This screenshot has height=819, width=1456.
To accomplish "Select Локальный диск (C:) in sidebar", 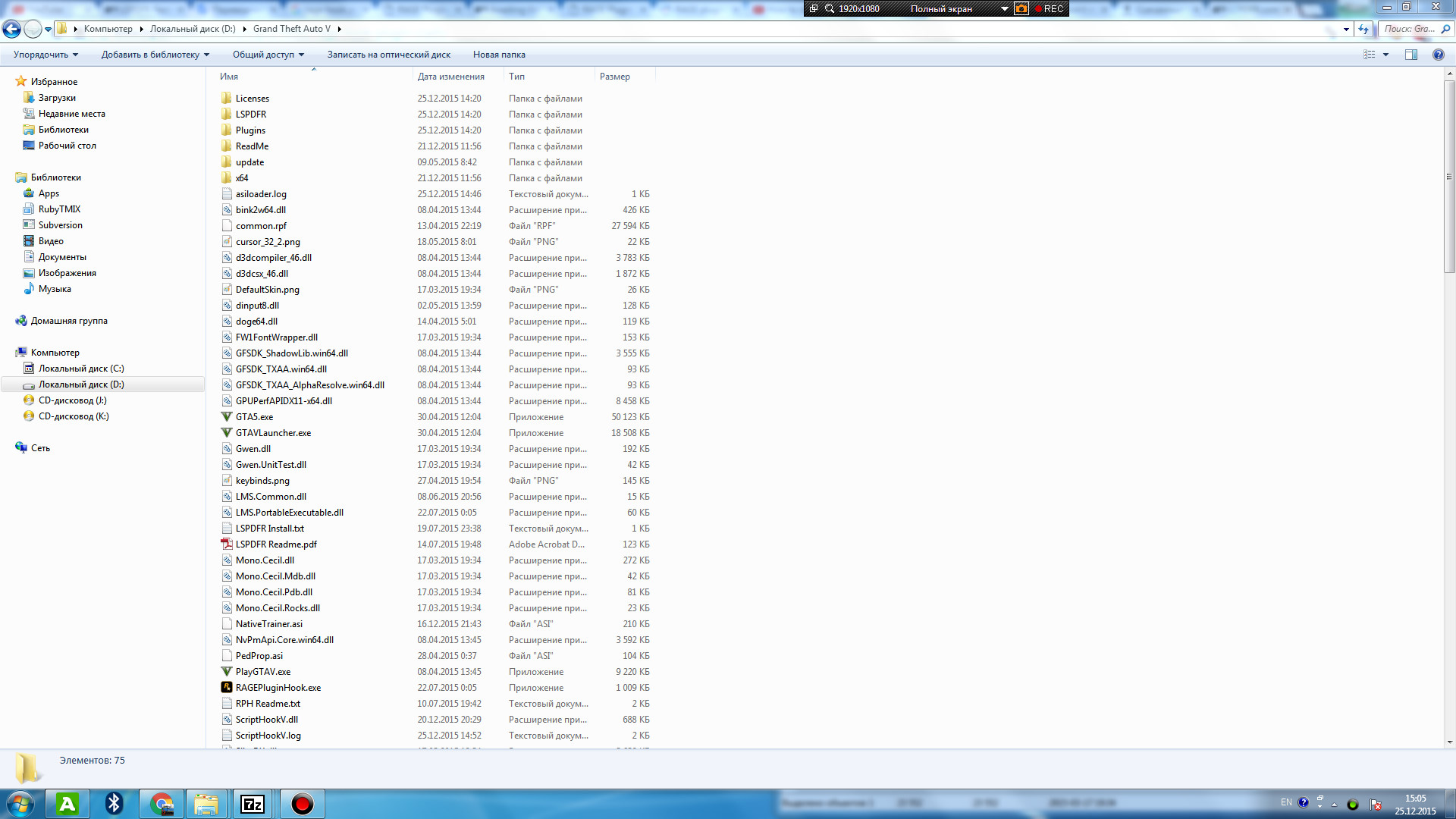I will click(x=80, y=369).
